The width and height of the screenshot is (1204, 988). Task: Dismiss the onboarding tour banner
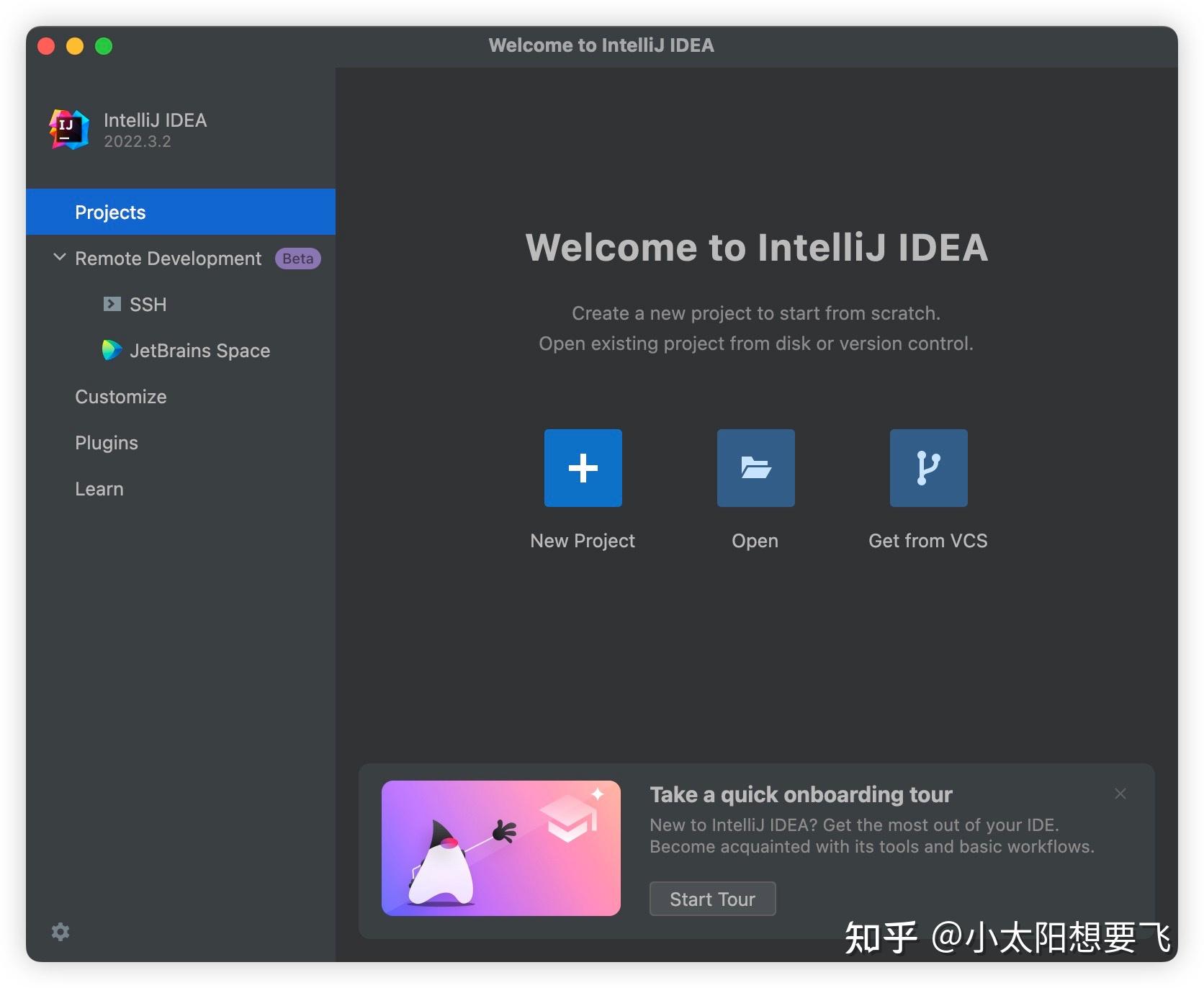click(x=1120, y=794)
